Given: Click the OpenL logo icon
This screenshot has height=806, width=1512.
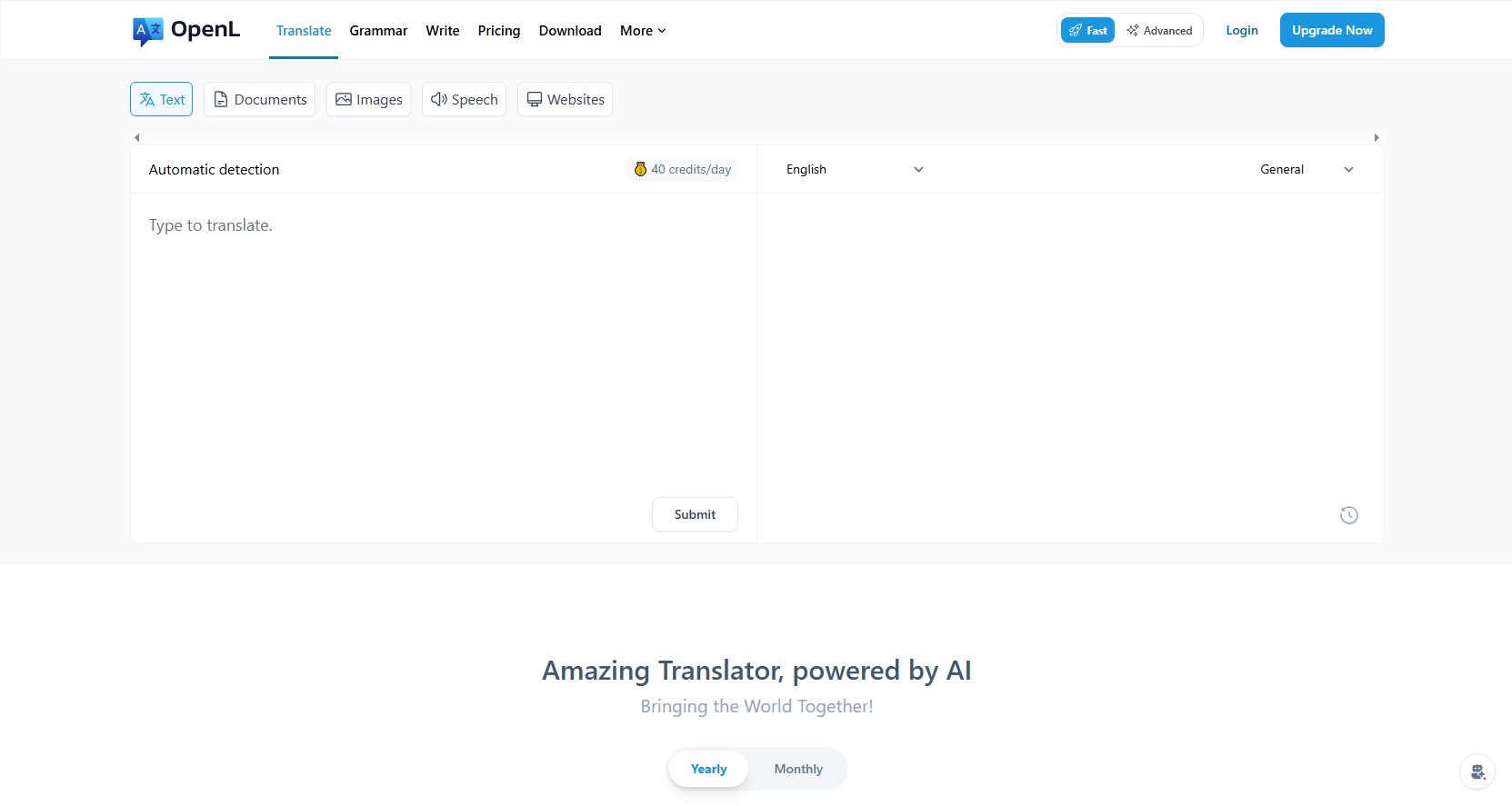Looking at the screenshot, I should coord(148,31).
